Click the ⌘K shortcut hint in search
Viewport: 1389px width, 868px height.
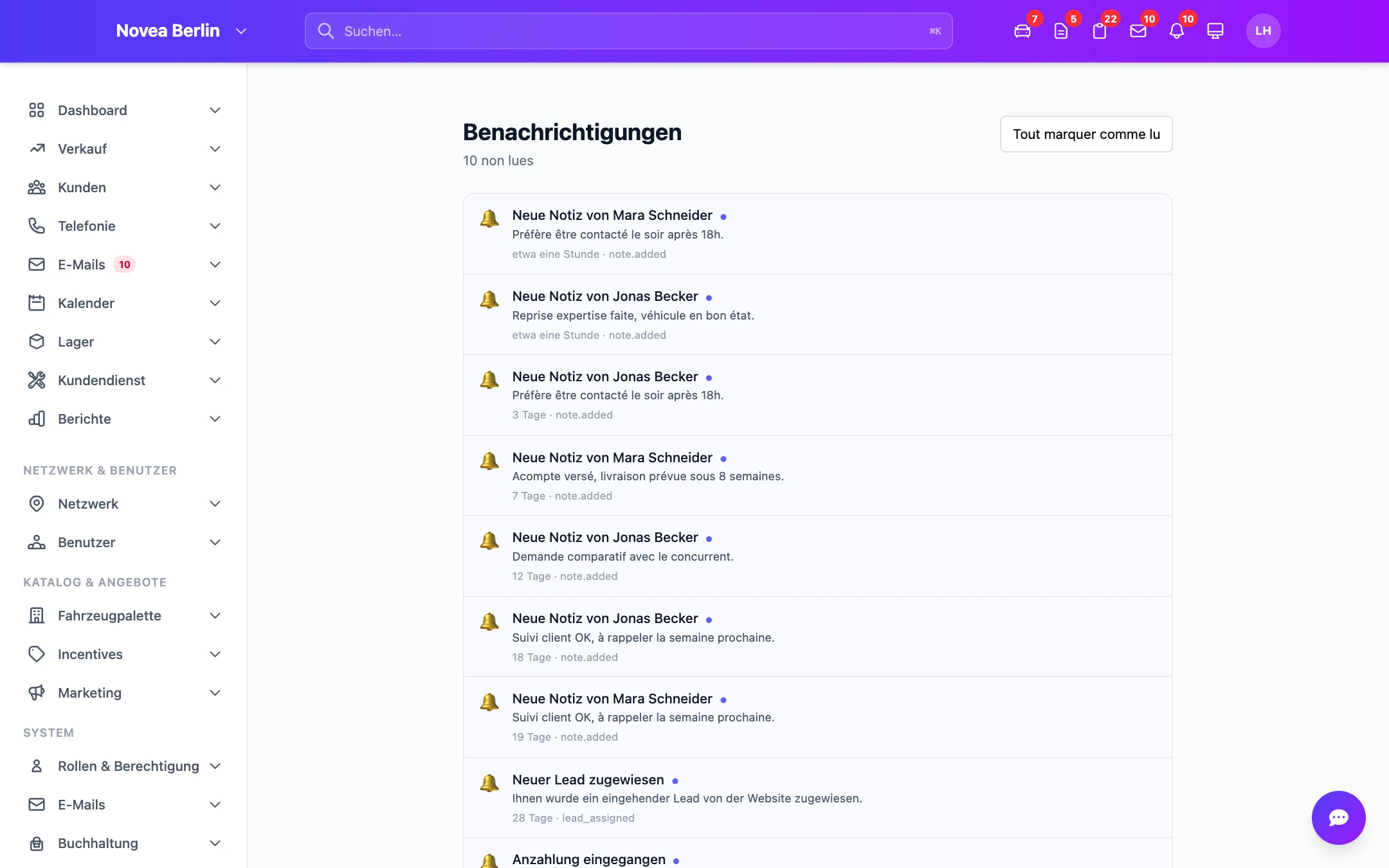(935, 32)
